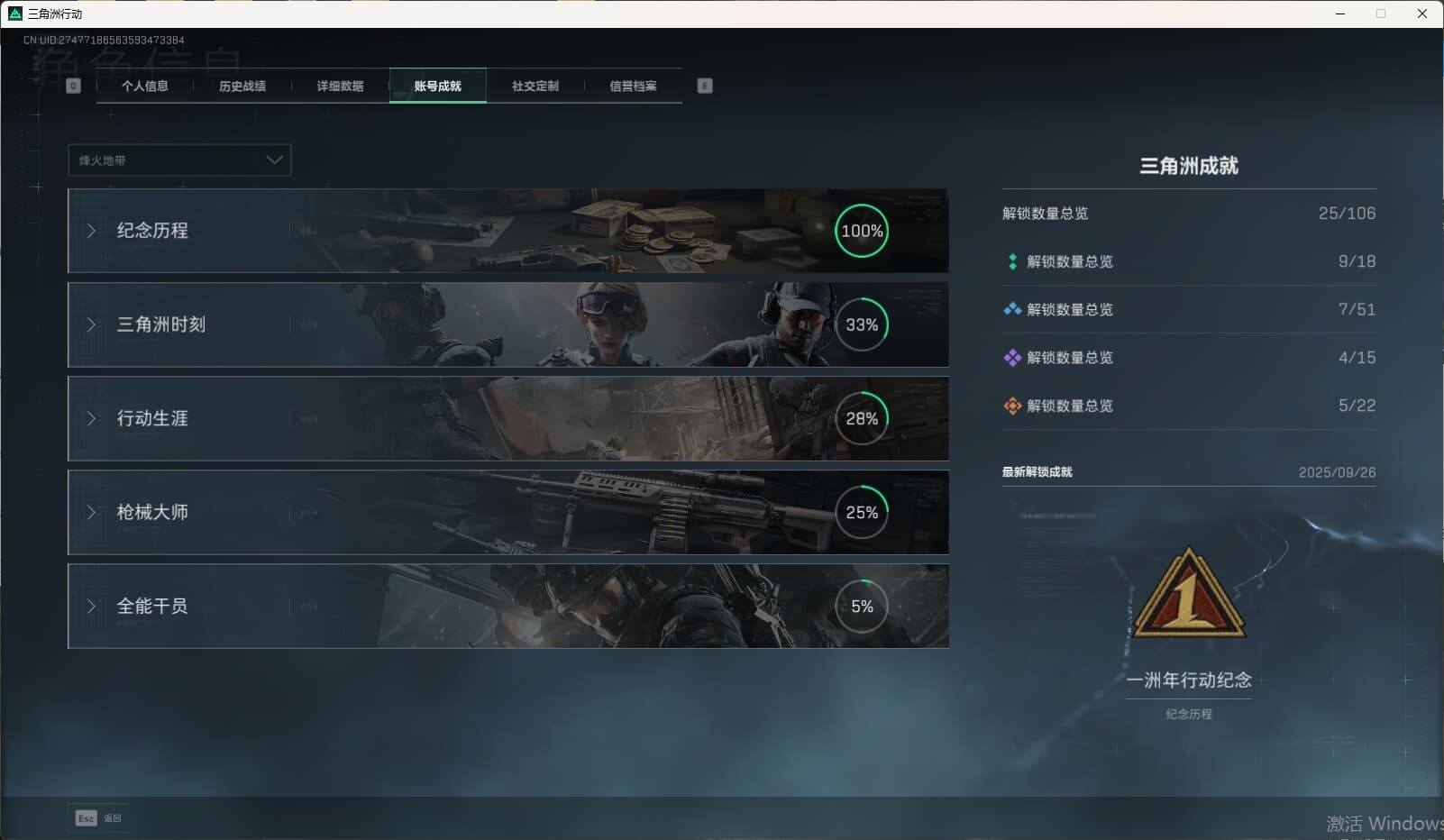Select the 一洲年行动纪念 triangle badge
The width and height of the screenshot is (1444, 840).
tap(1189, 595)
